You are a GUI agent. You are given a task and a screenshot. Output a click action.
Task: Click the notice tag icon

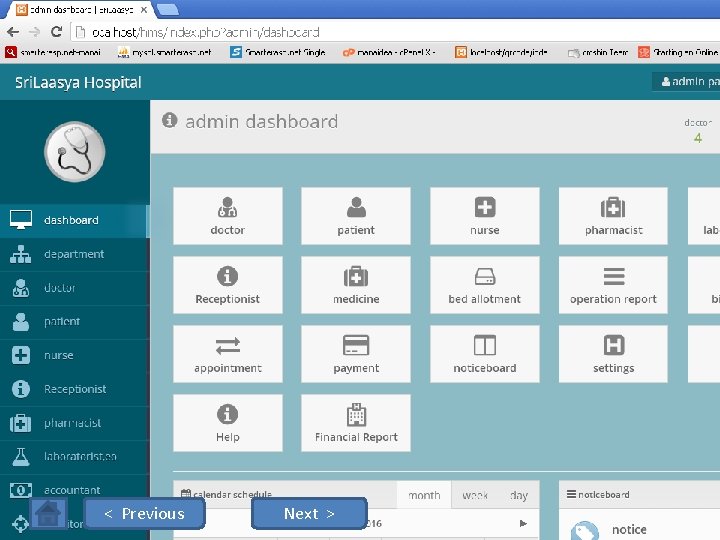[585, 531]
